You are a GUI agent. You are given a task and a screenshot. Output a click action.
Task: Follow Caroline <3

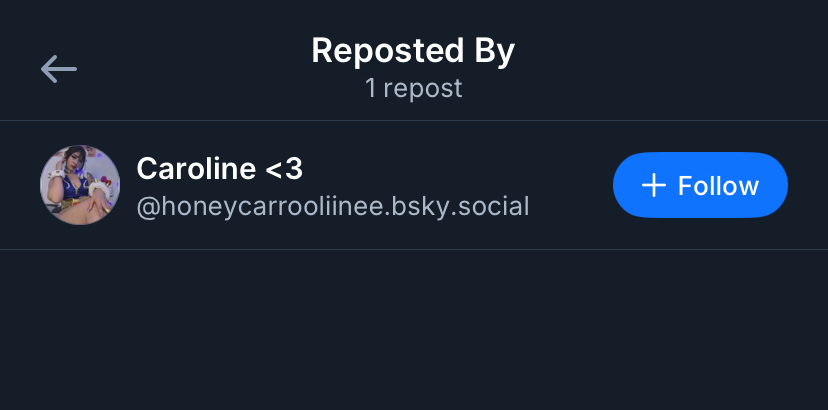coord(700,186)
